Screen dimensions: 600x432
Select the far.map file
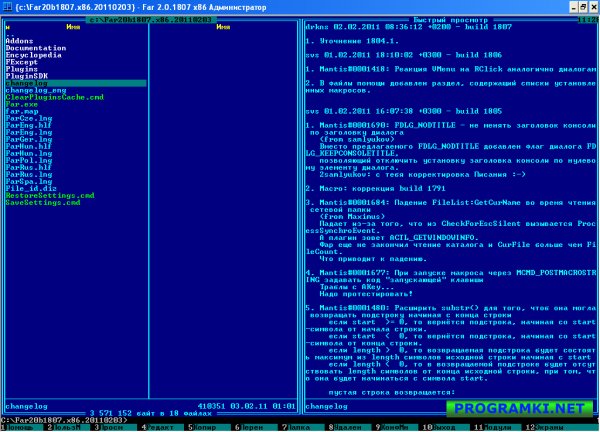[x=22, y=111]
